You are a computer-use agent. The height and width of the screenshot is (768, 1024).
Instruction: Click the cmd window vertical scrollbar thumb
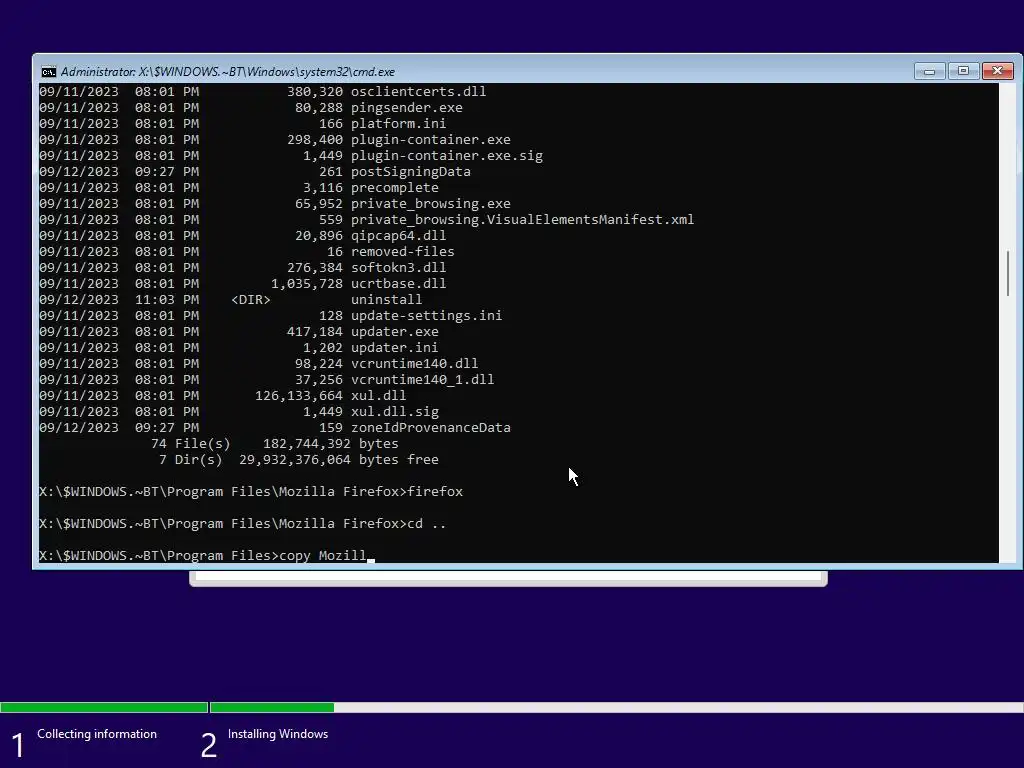coord(1008,273)
